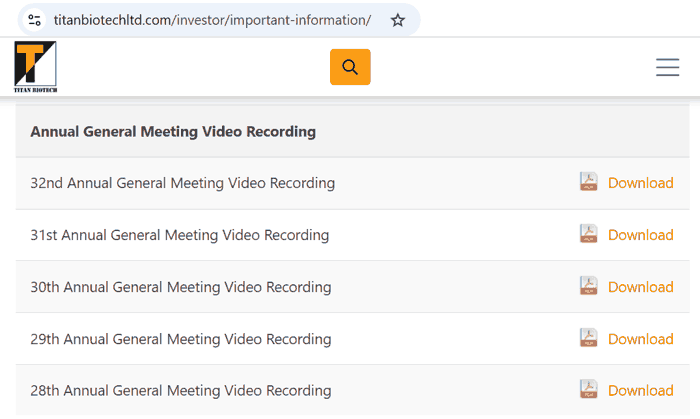This screenshot has height=419, width=700.
Task: Open the orange search button
Action: pyautogui.click(x=350, y=67)
